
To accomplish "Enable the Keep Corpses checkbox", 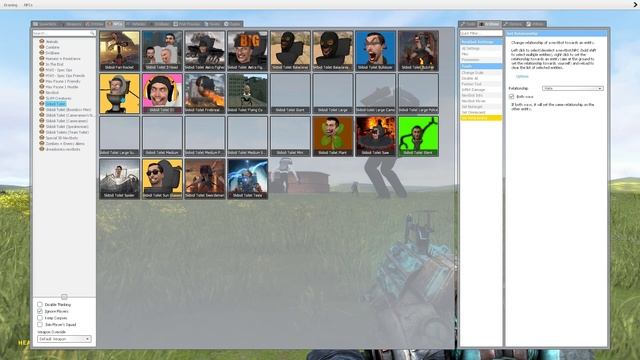I will [40, 318].
